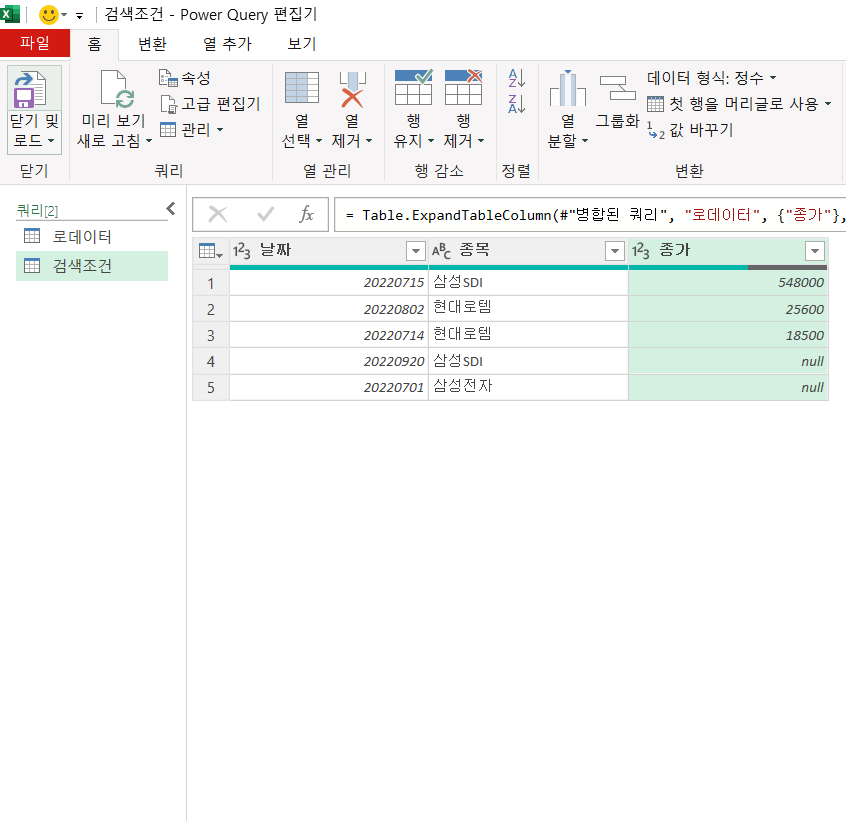Image resolution: width=846 pixels, height=821 pixels.
Task: Click the smiley feedback icon in title bar
Action: pos(49,15)
